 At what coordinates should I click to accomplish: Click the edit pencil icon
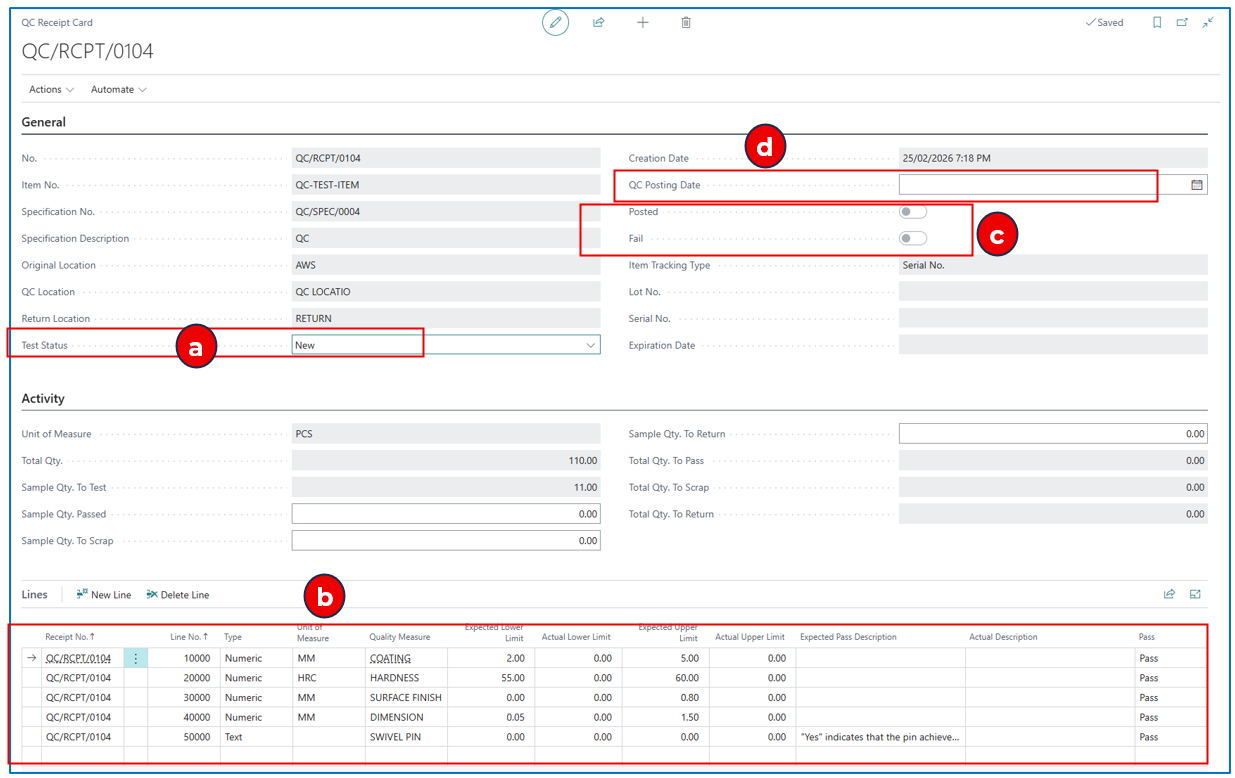(x=555, y=22)
